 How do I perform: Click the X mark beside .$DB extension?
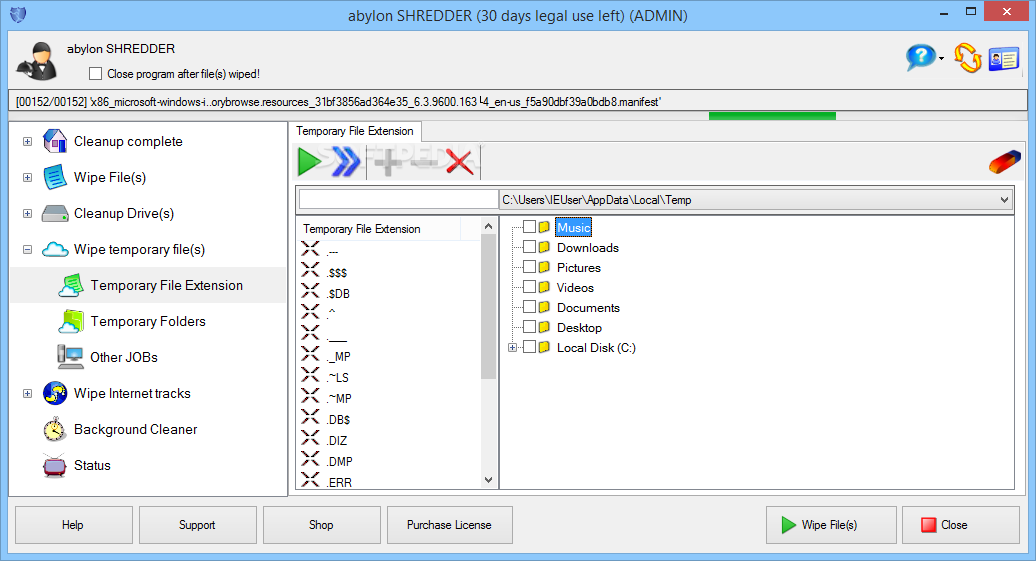310,290
